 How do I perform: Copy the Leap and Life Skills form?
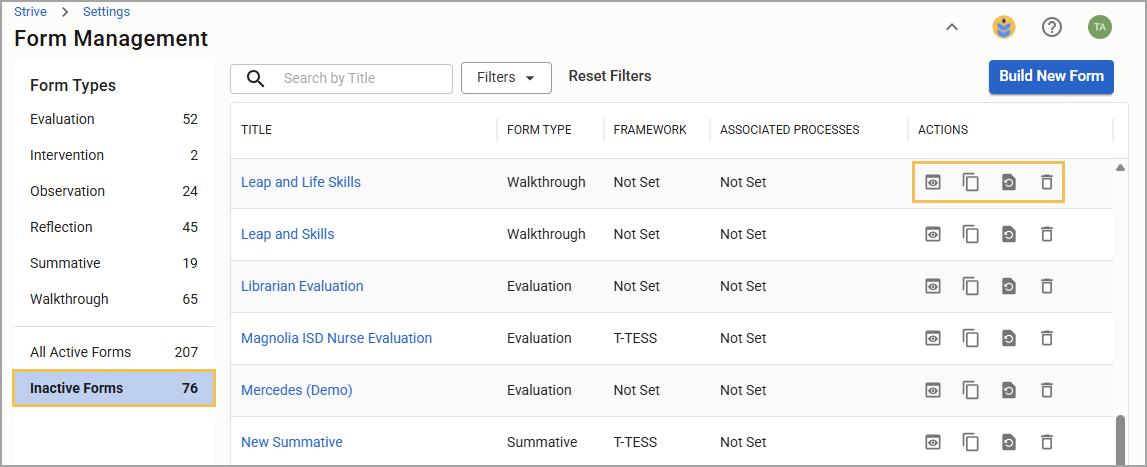(x=971, y=182)
